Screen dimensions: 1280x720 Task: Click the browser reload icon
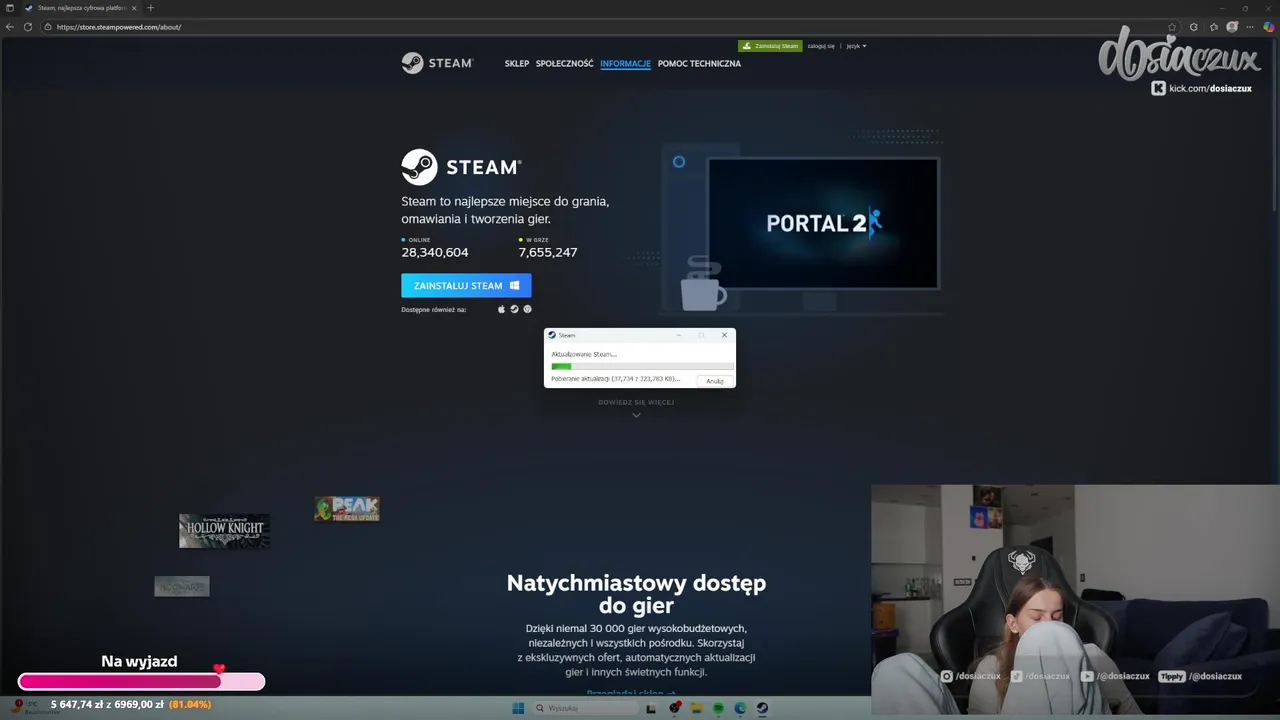28,27
